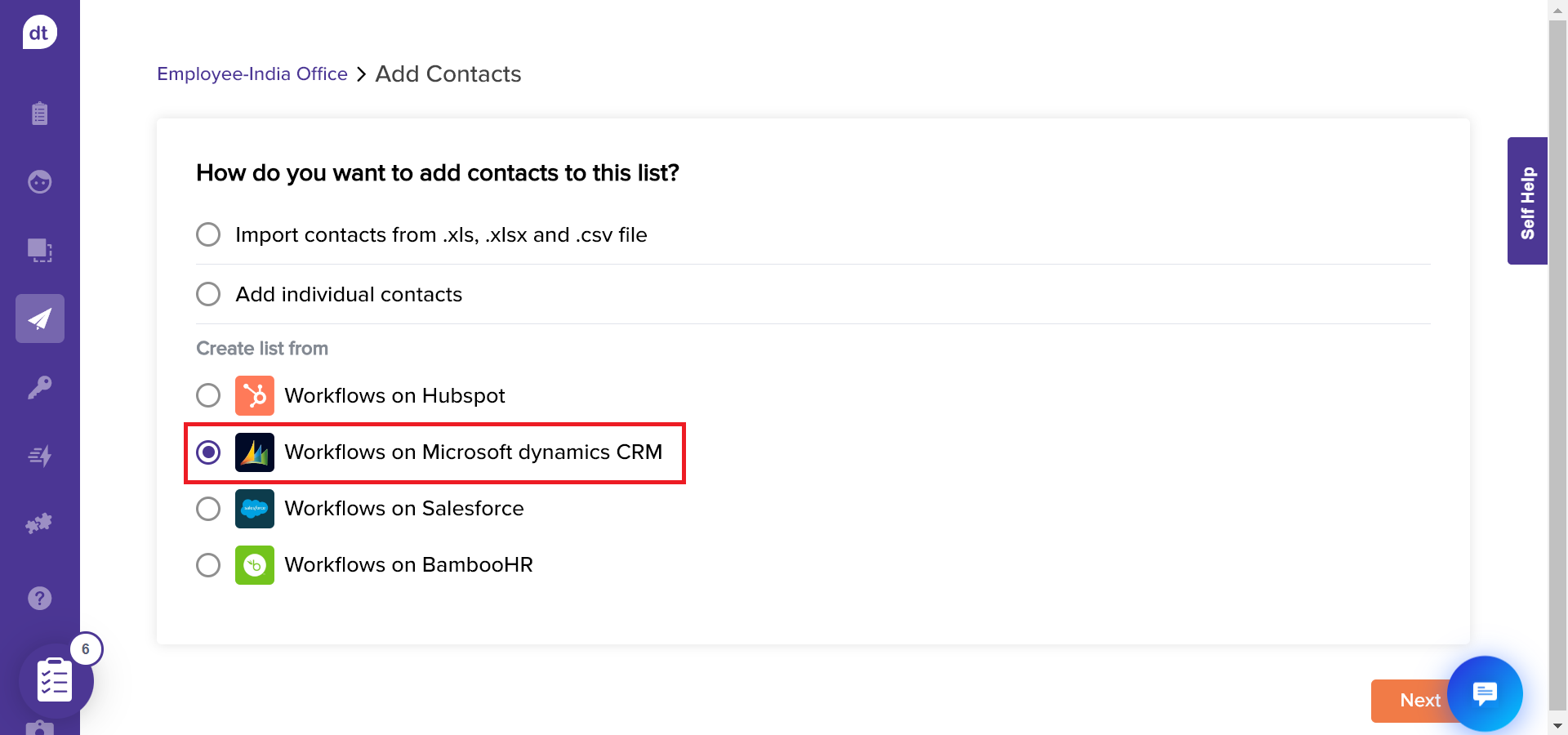Open Employee-India Office breadcrumb link
Image resolution: width=1568 pixels, height=735 pixels.
252,74
